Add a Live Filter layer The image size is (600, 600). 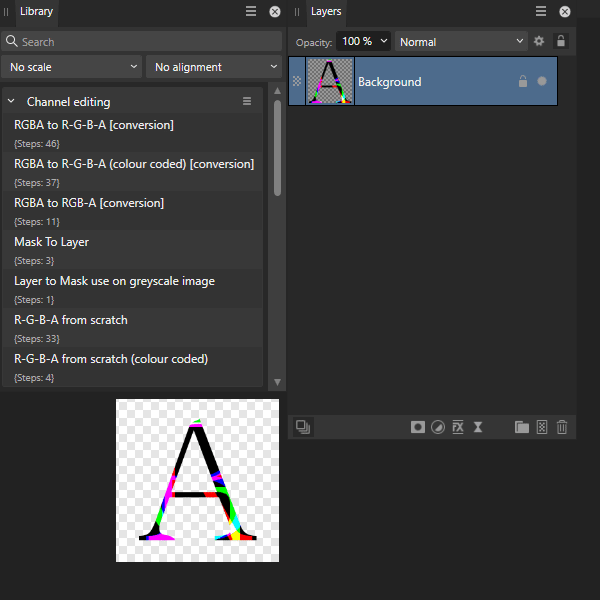click(x=478, y=427)
